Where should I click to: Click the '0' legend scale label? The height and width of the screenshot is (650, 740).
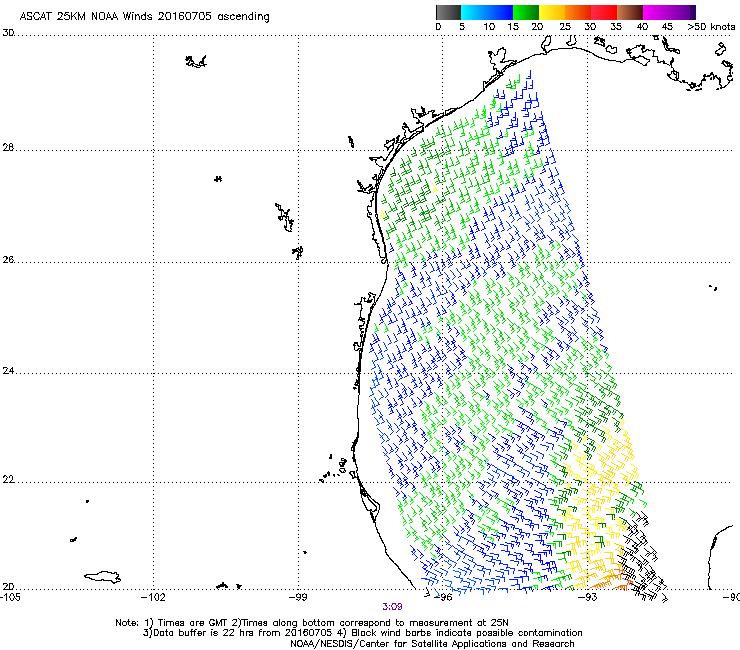438,27
